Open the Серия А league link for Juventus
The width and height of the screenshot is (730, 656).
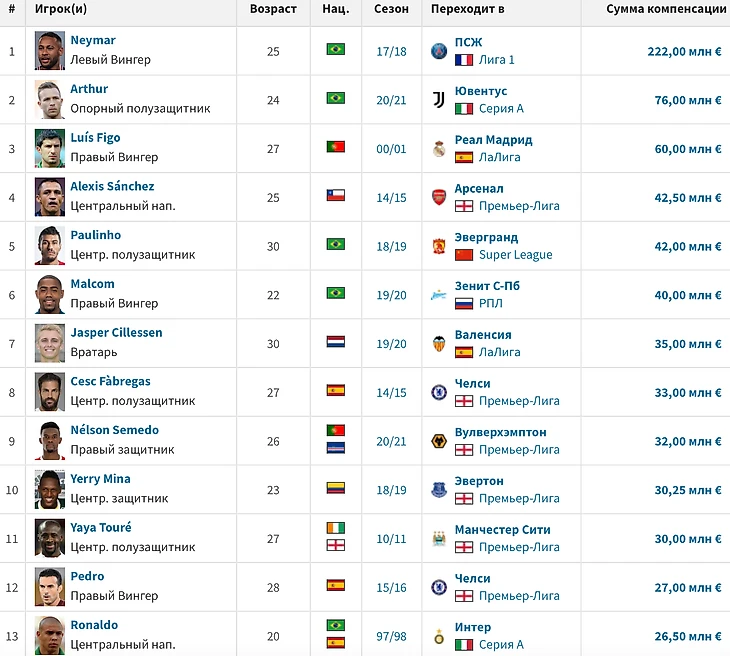(501, 109)
